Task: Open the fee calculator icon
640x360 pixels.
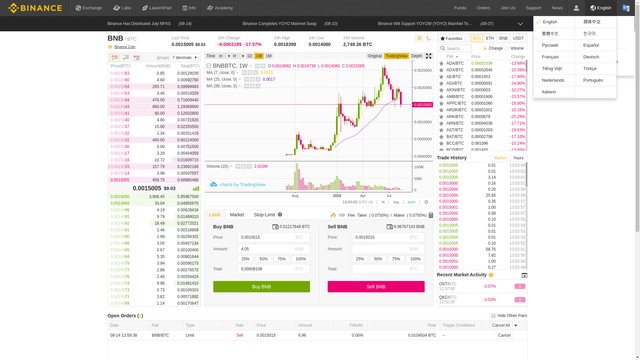Action: pyautogui.click(x=431, y=215)
